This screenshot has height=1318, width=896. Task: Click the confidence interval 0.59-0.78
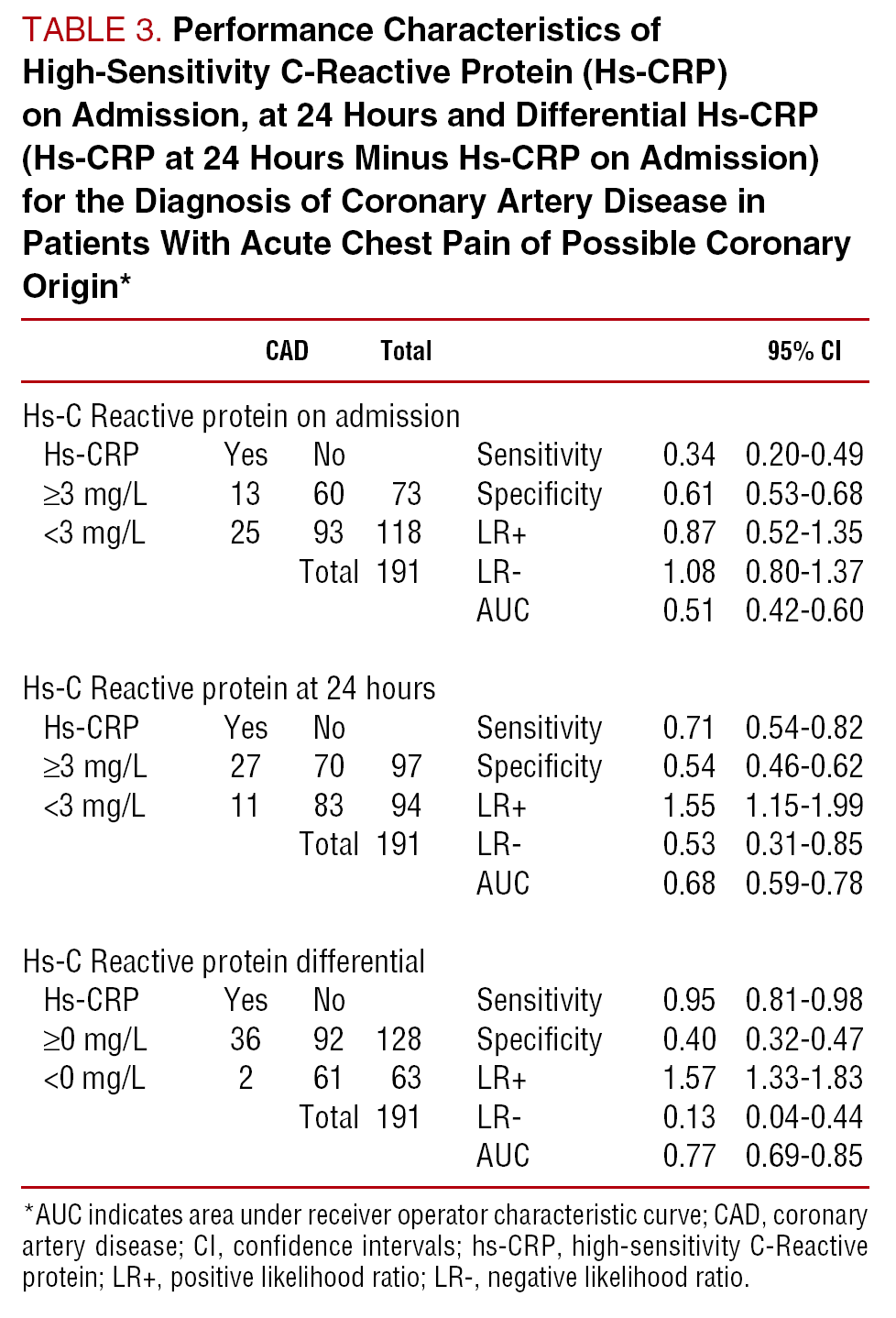(803, 884)
